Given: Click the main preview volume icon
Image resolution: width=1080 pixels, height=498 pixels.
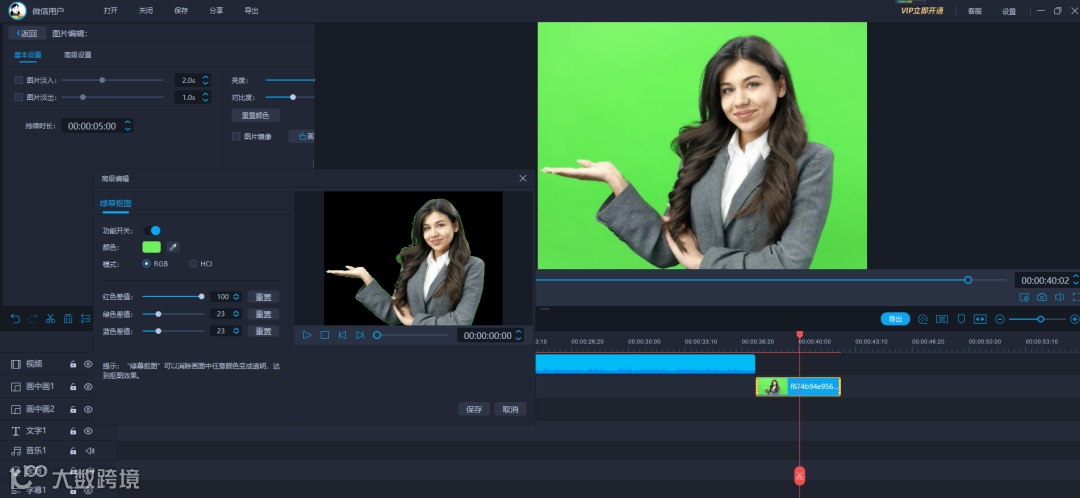Looking at the screenshot, I should [x=1059, y=298].
